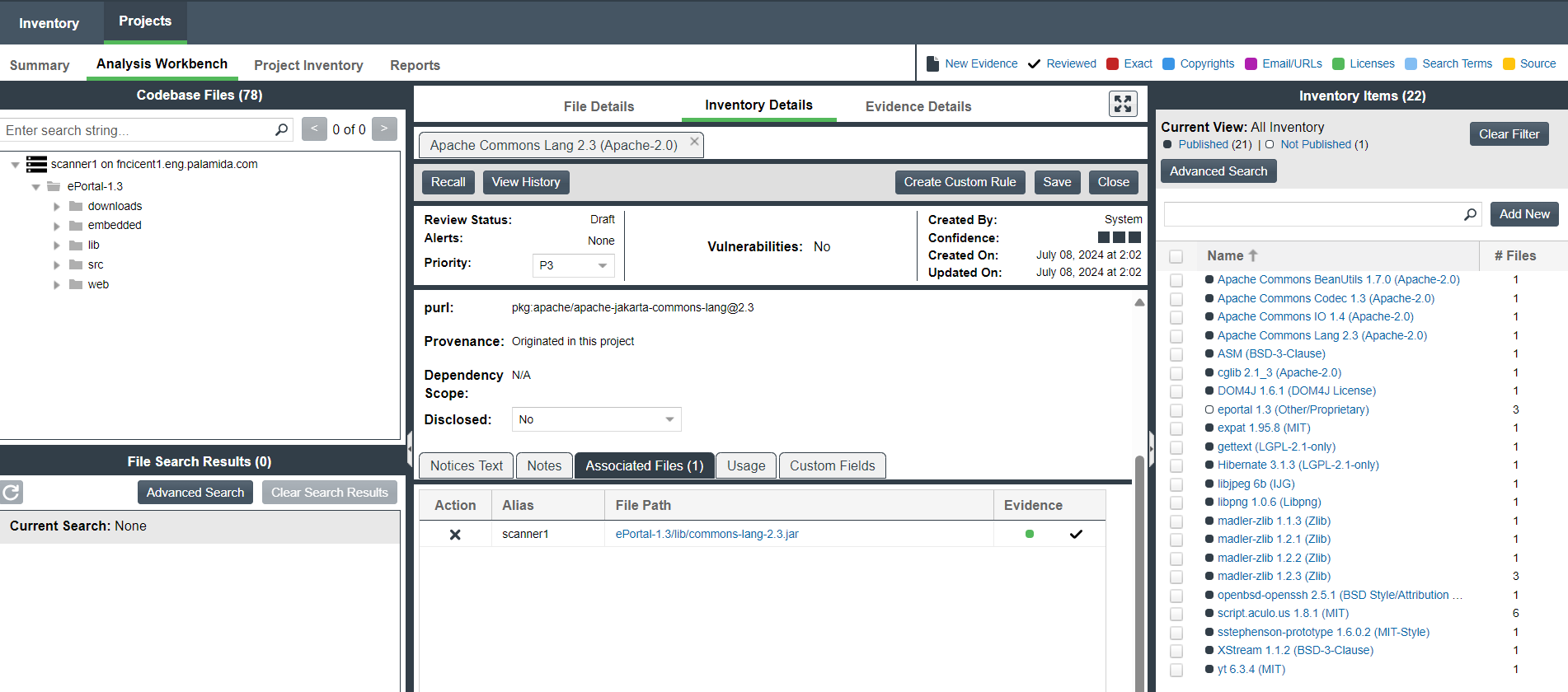Click the magnifier icon in codebase search box
Viewport: 1568px width, 692px height.
[x=281, y=130]
